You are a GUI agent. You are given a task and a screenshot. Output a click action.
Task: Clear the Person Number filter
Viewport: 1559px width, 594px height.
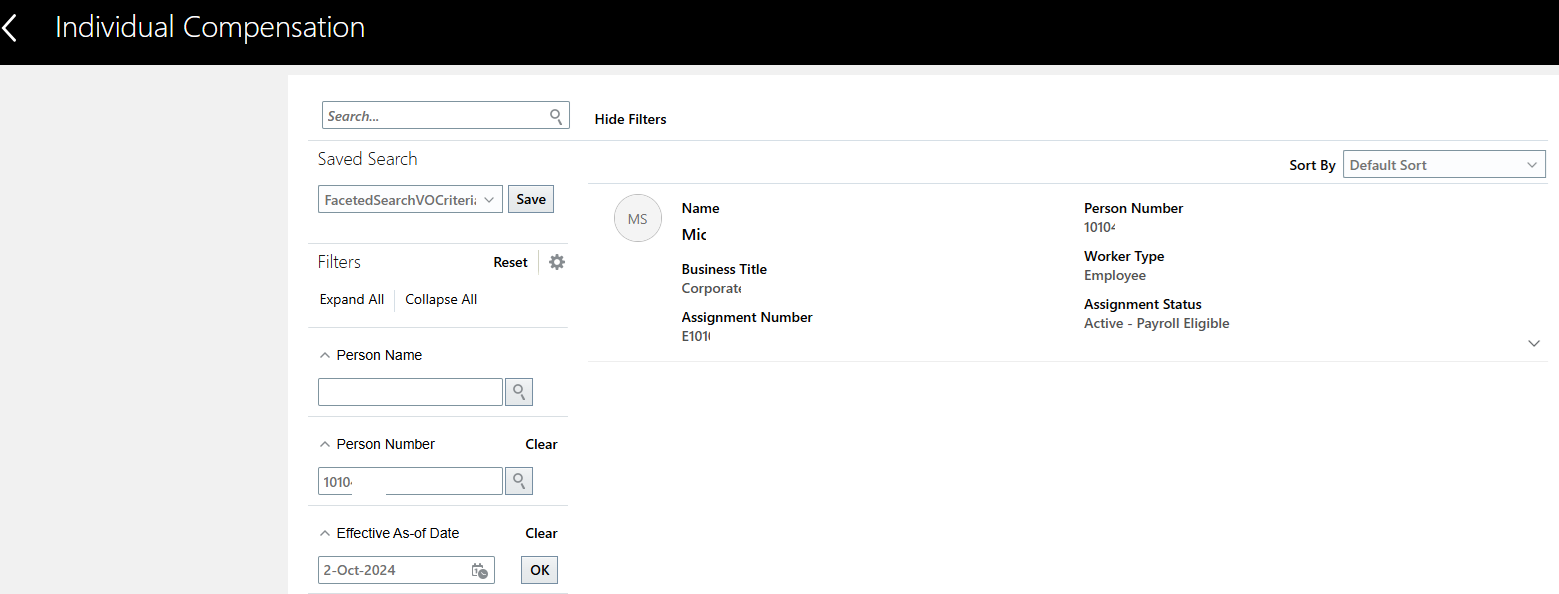point(540,443)
